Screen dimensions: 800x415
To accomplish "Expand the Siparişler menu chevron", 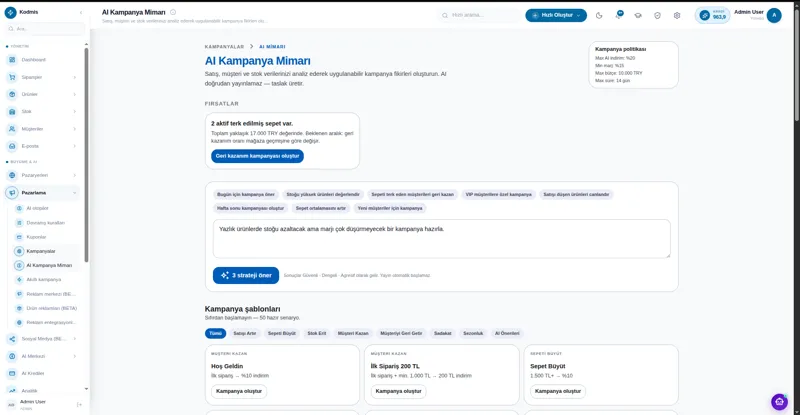I will point(74,78).
